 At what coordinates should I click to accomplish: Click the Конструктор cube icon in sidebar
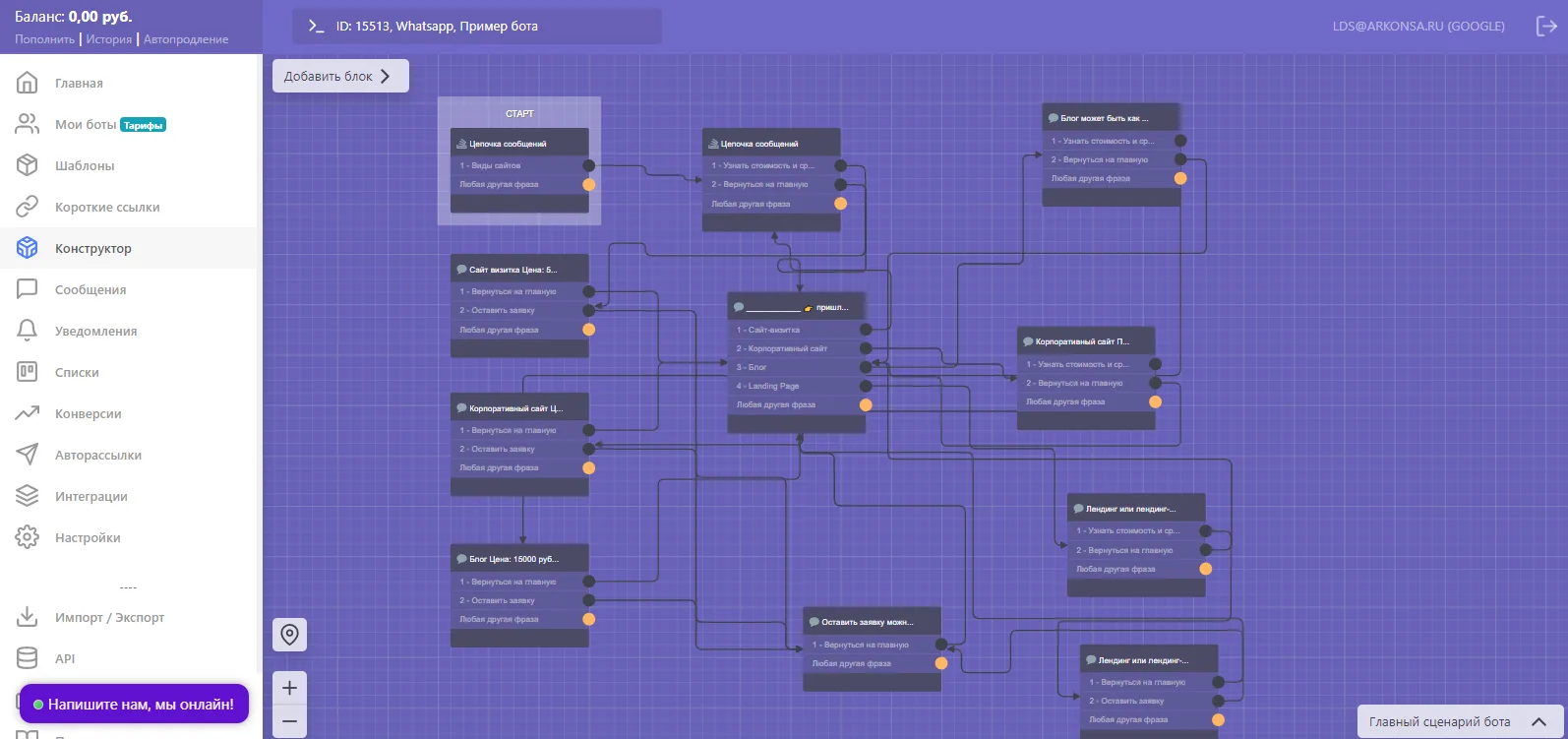28,248
